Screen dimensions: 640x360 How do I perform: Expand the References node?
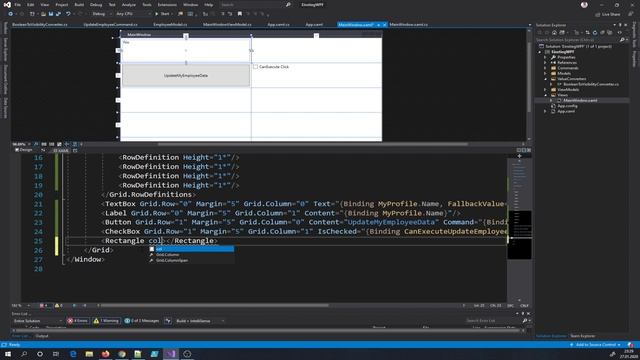click(x=545, y=62)
